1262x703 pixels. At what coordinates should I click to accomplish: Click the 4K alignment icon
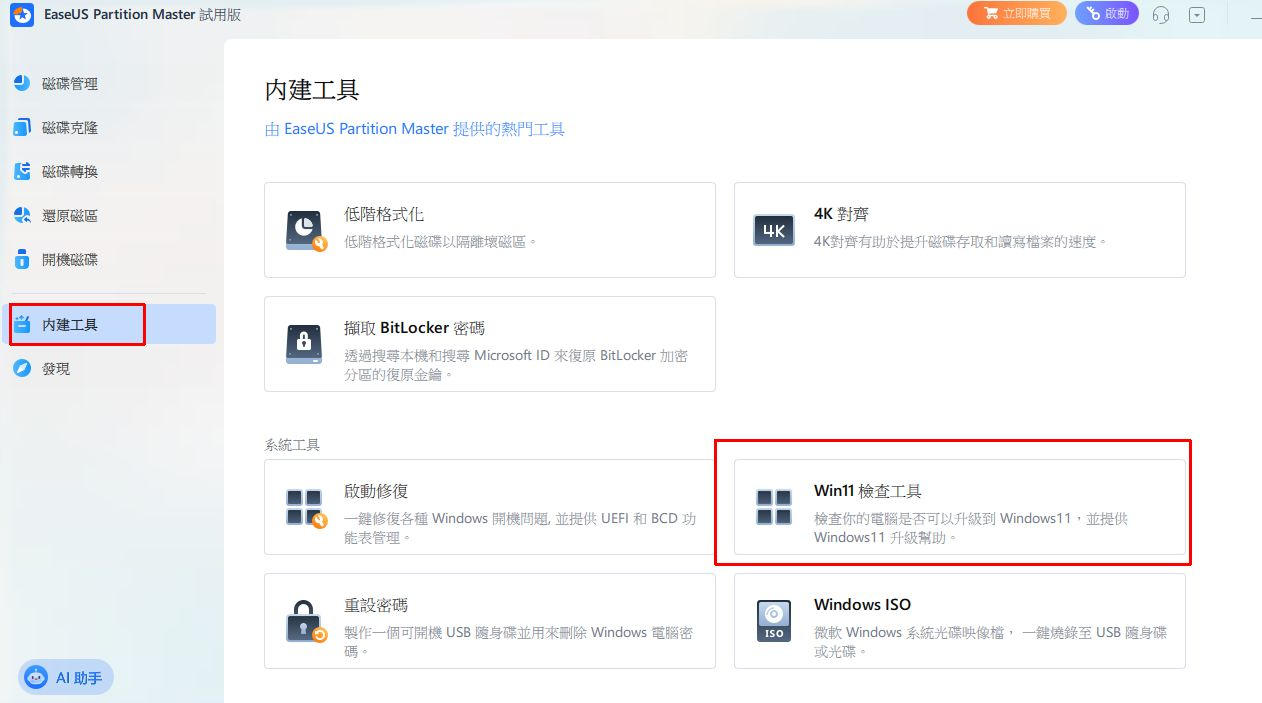click(x=774, y=230)
